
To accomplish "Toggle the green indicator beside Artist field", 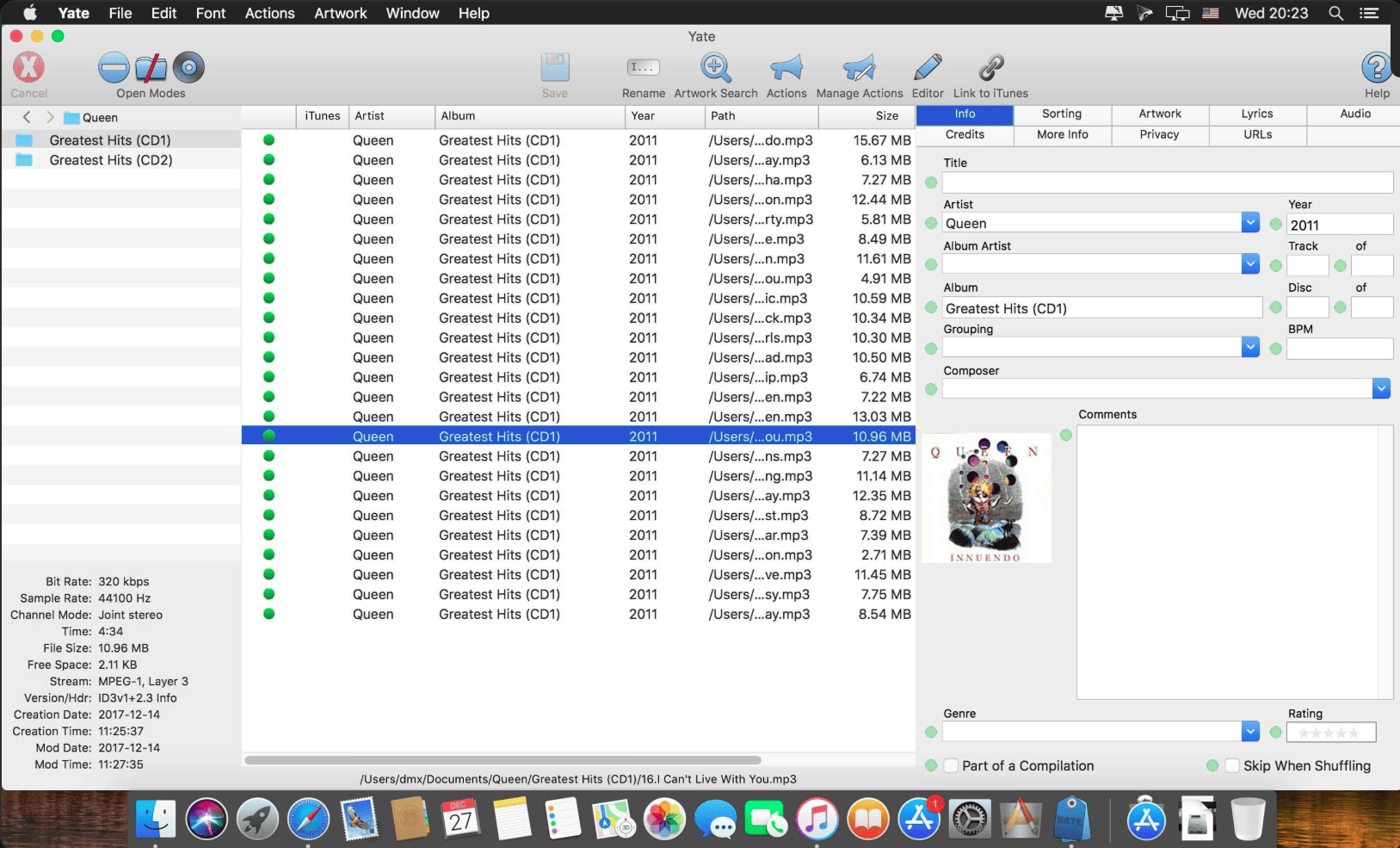I will pos(931,224).
